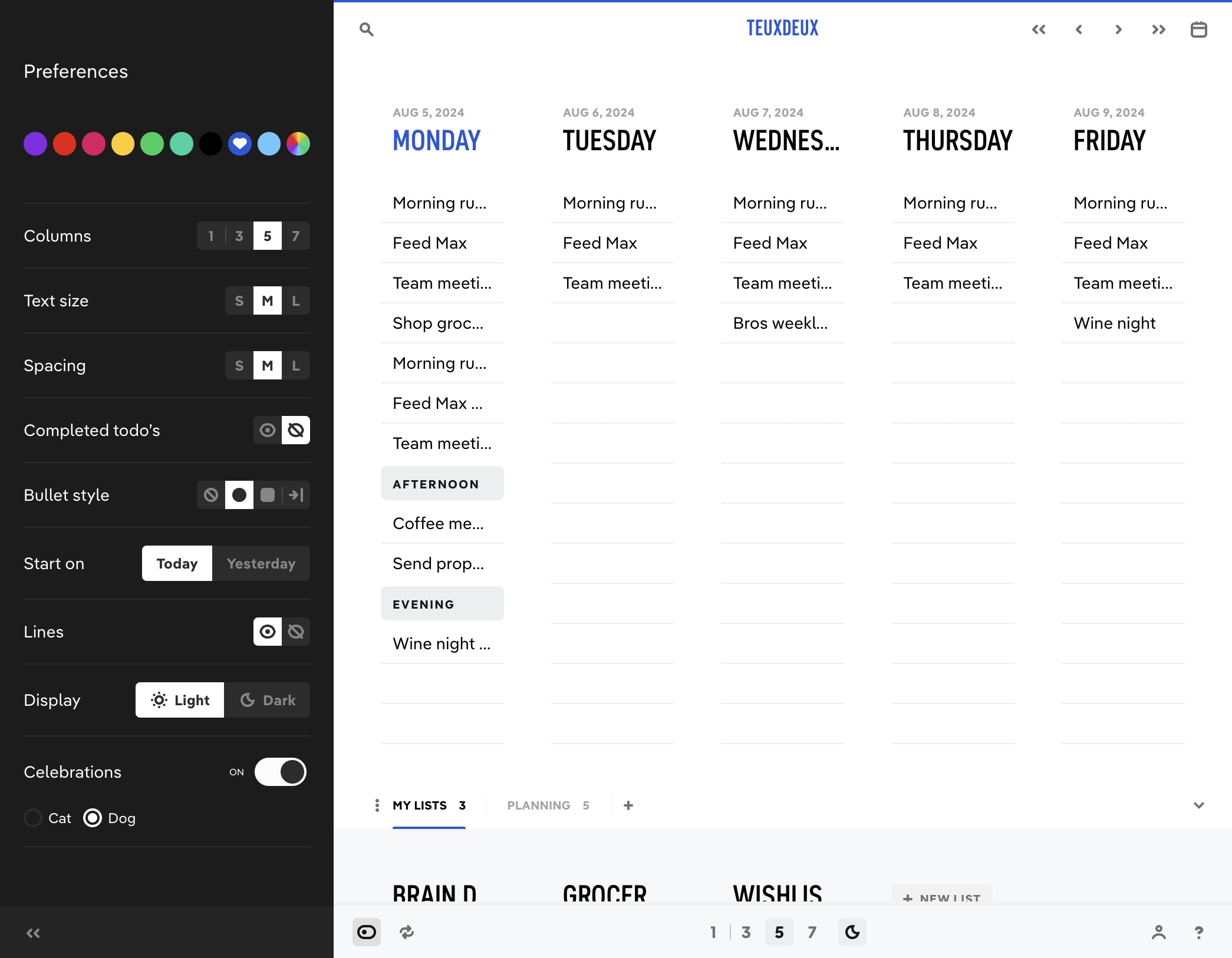Pick the yellow theme color

click(x=123, y=144)
